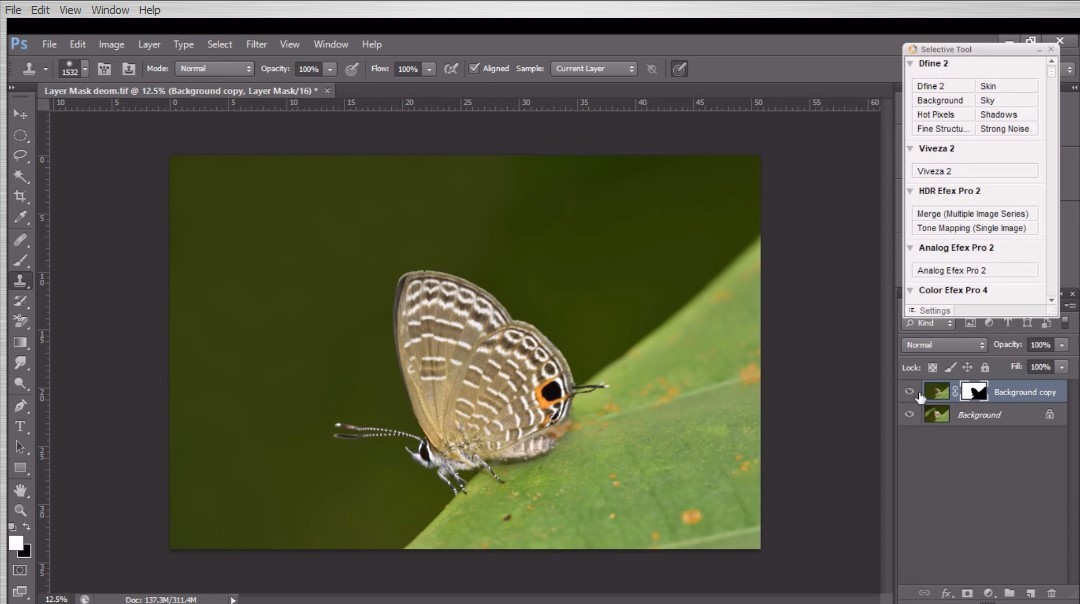This screenshot has height=604, width=1080.
Task: Collapse the Color Efex Pro 4 section
Action: (911, 289)
